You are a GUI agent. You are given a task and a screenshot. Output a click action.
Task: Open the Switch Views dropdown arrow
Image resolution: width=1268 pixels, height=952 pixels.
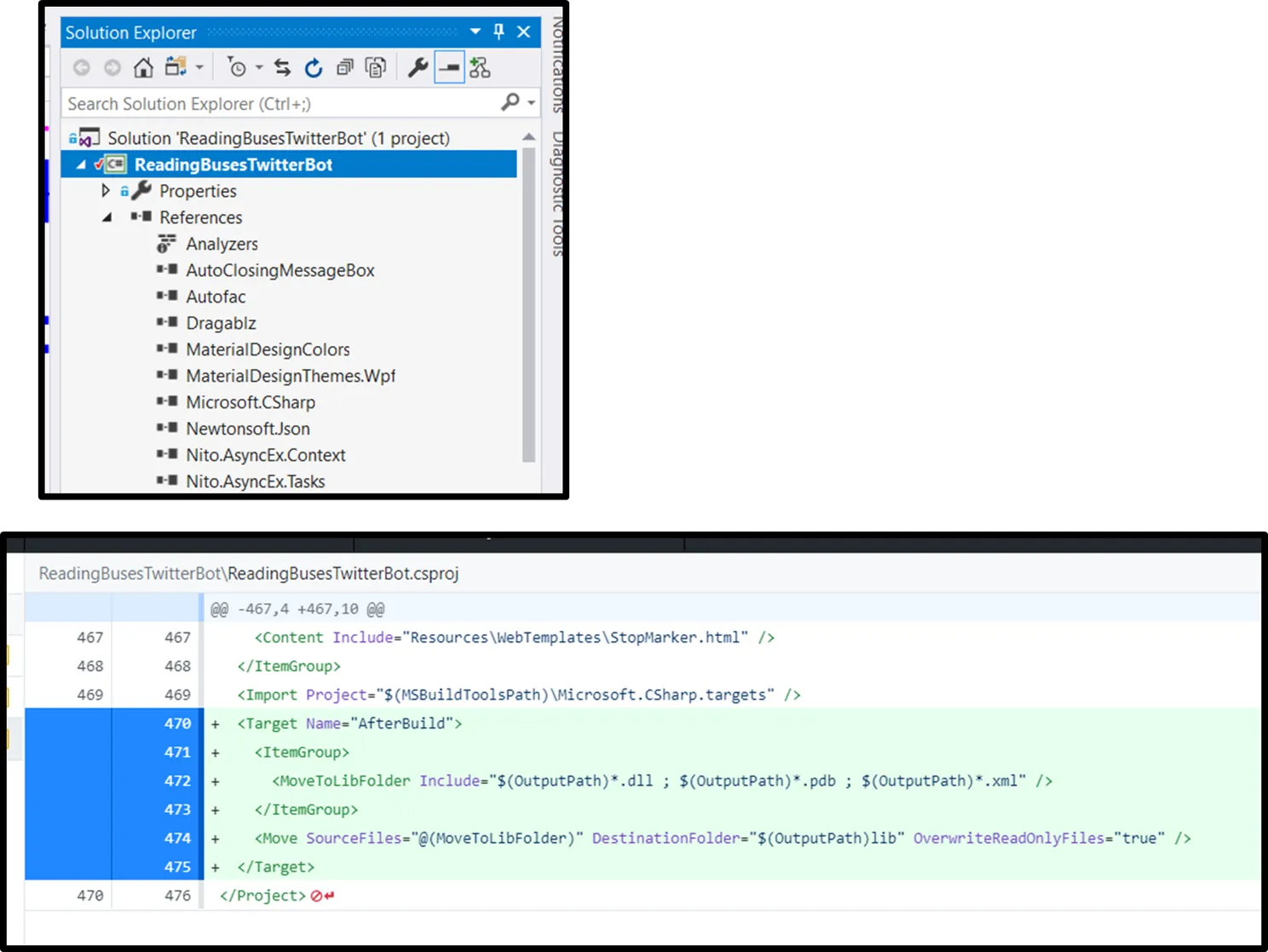coord(199,67)
